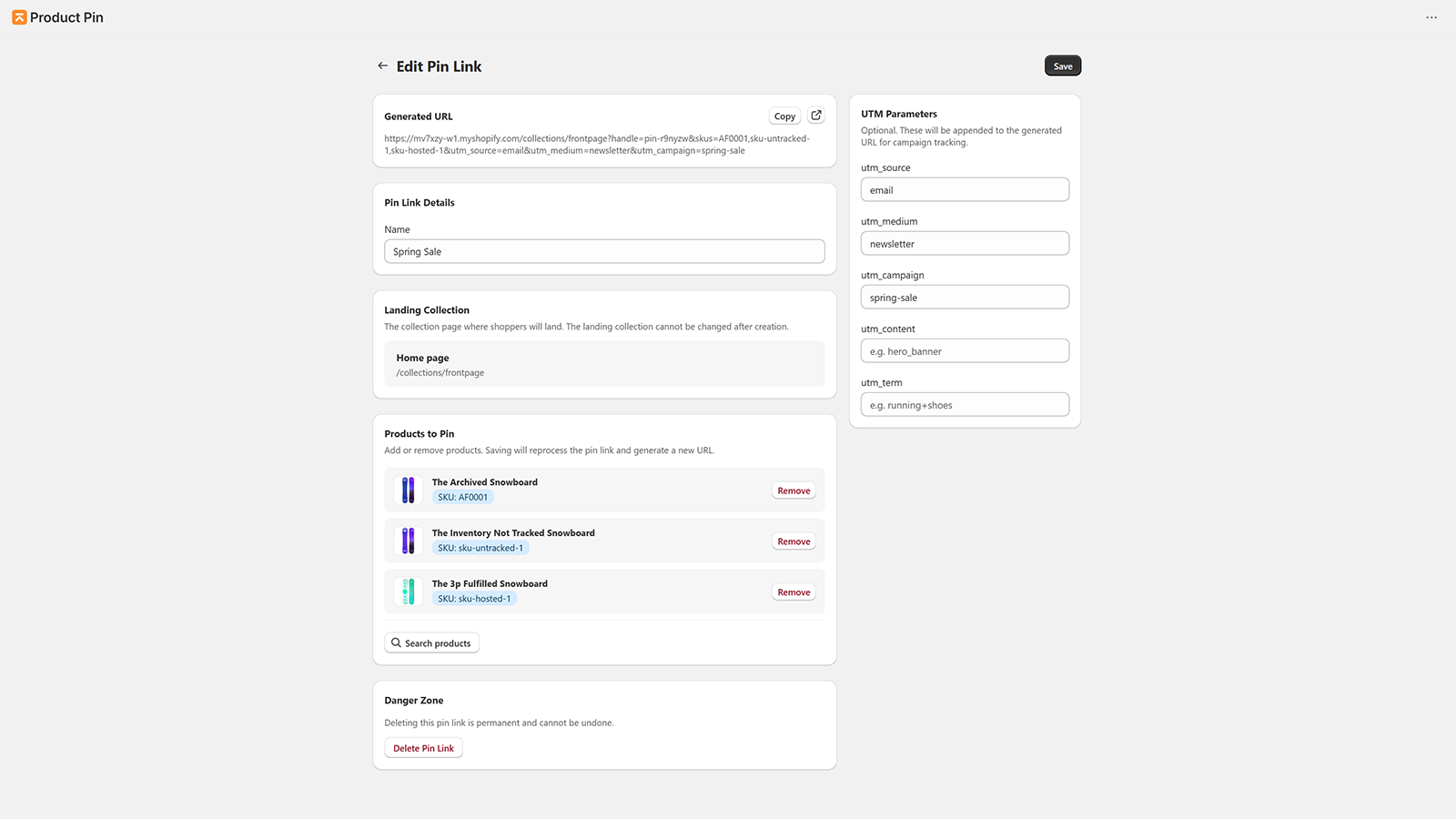This screenshot has width=1456, height=819.
Task: Click the Product Pin app logo icon
Action: (x=19, y=17)
